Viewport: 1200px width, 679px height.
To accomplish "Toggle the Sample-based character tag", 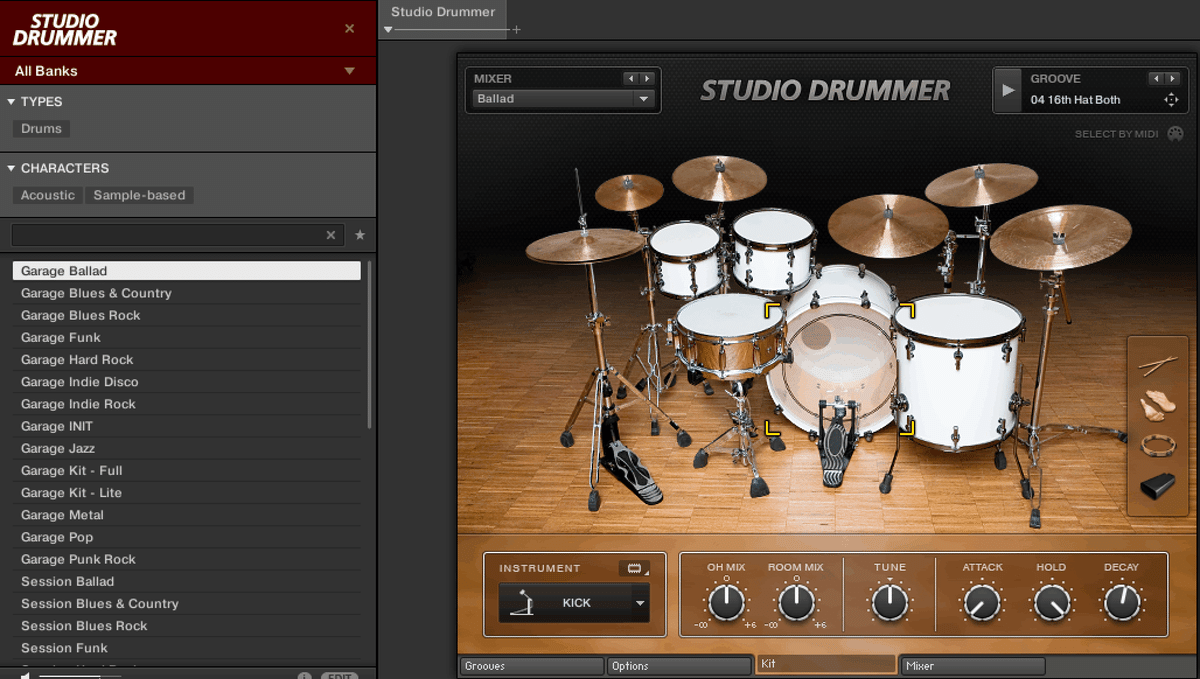I will [x=139, y=196].
